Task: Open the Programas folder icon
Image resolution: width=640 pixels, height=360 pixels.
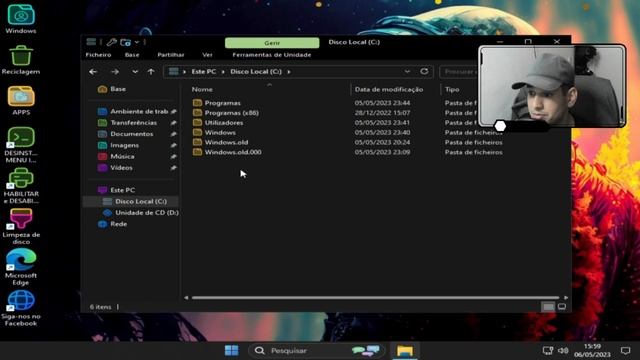Action: (198, 103)
